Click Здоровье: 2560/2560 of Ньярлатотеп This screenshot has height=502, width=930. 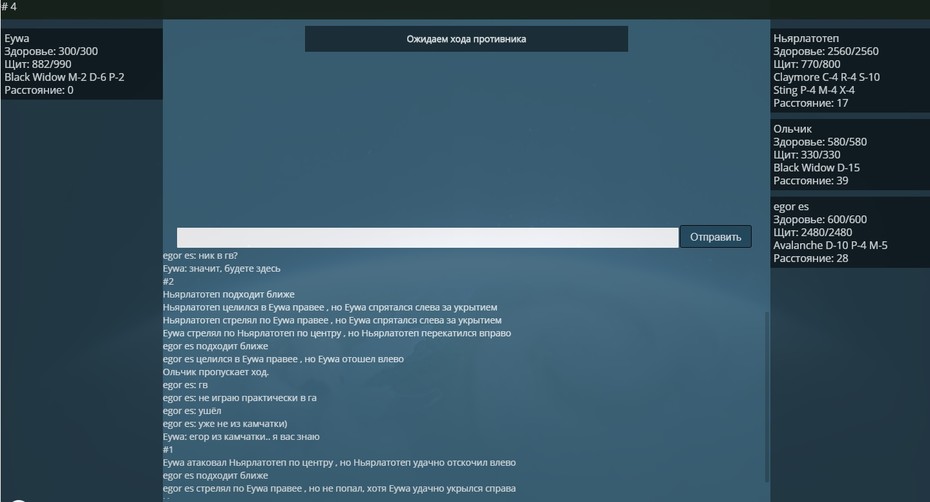point(826,52)
